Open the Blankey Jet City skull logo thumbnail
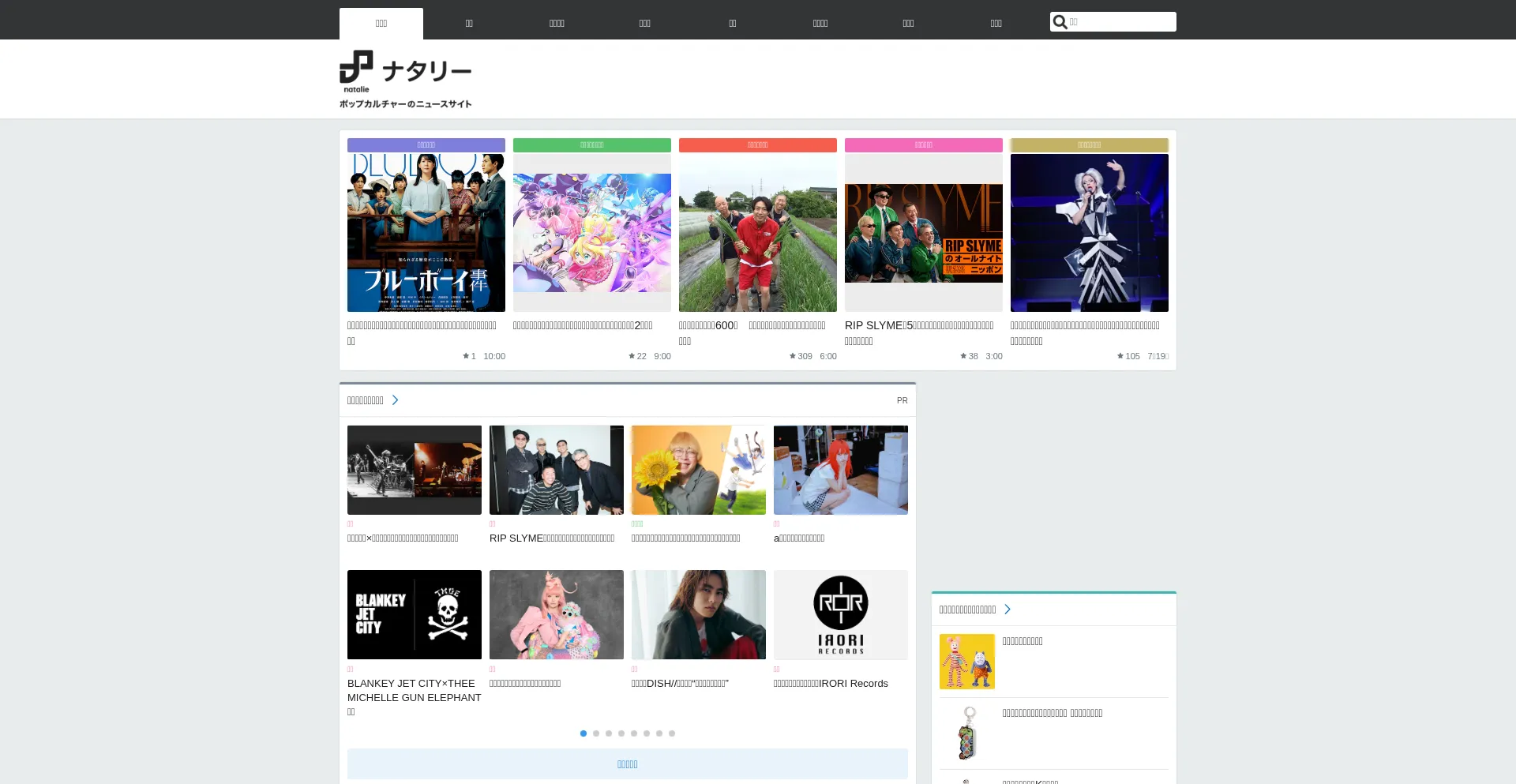 click(414, 614)
